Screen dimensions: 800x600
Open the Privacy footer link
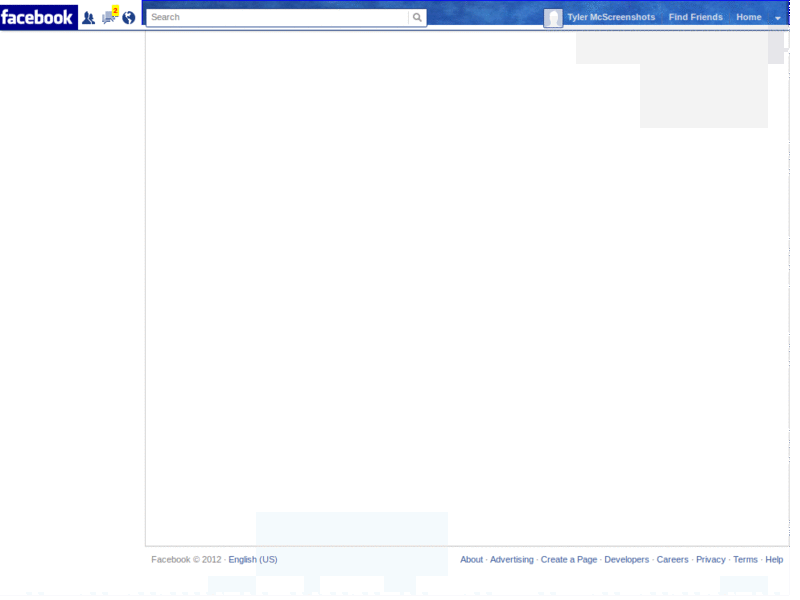click(x=711, y=560)
